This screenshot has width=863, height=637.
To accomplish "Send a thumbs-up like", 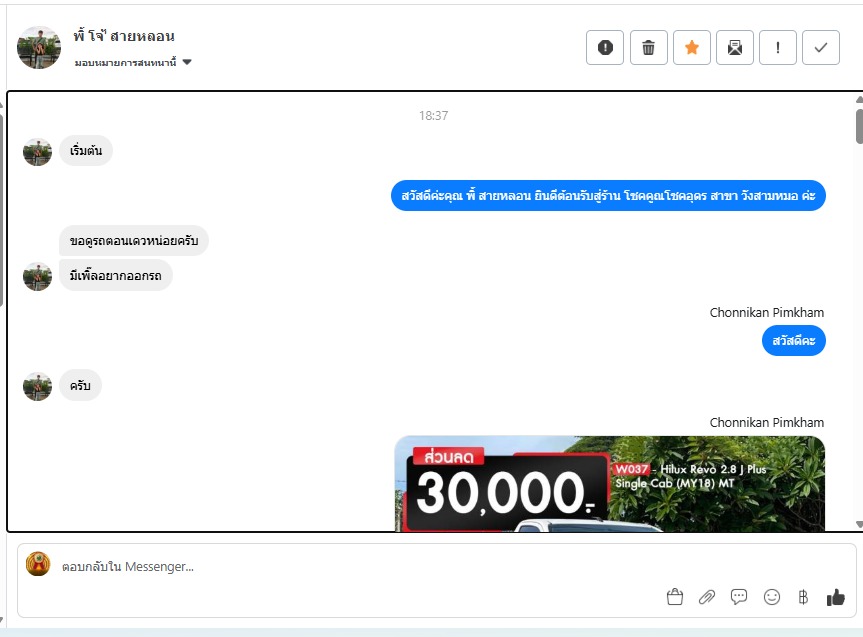I will 835,597.
